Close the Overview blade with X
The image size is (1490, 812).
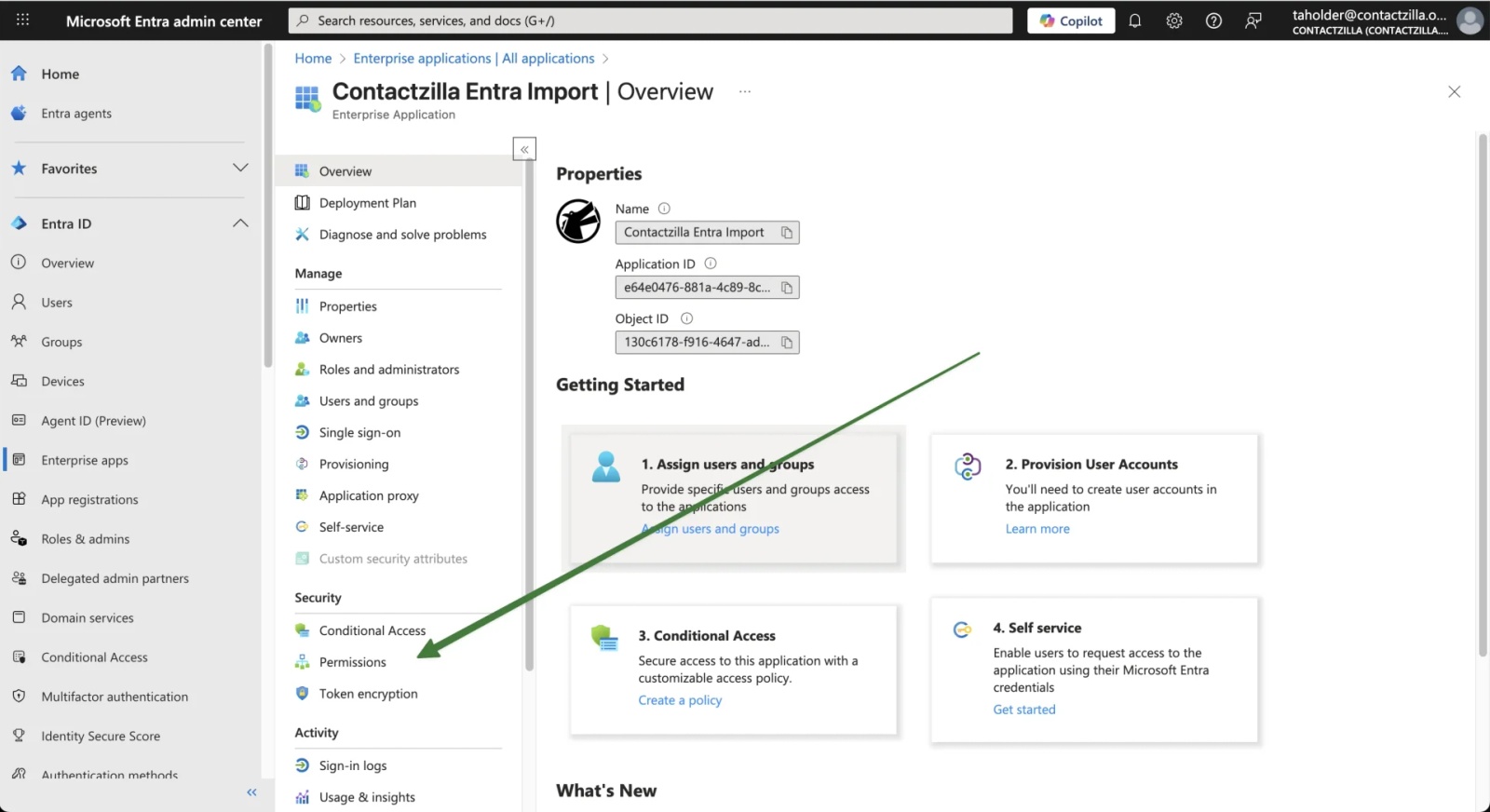pos(1454,91)
